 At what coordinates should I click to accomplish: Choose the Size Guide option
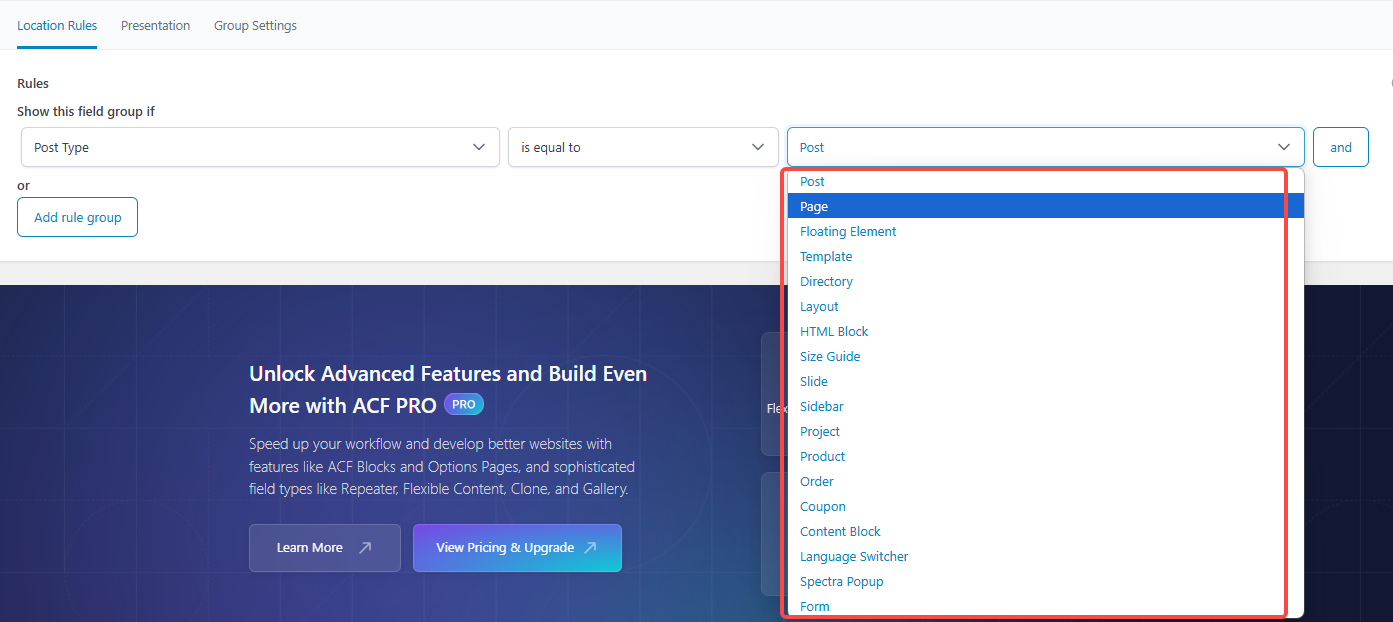point(830,356)
